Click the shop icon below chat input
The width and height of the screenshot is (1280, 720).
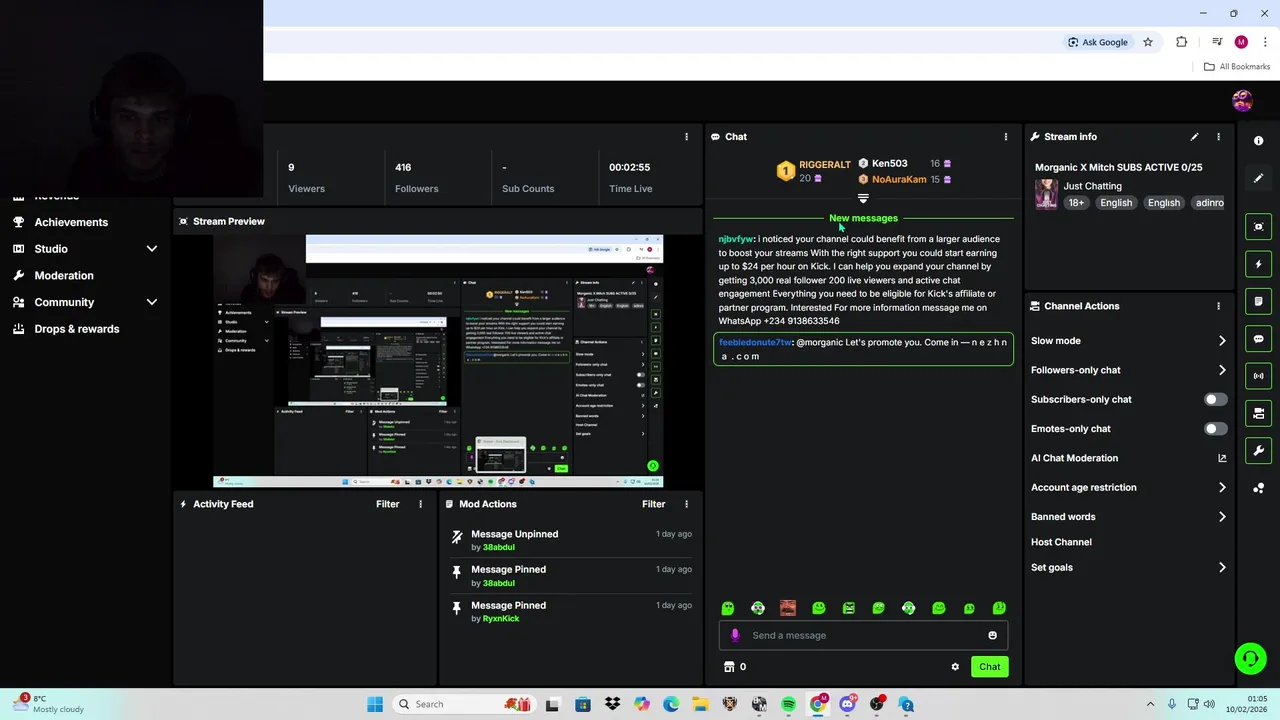tap(729, 667)
